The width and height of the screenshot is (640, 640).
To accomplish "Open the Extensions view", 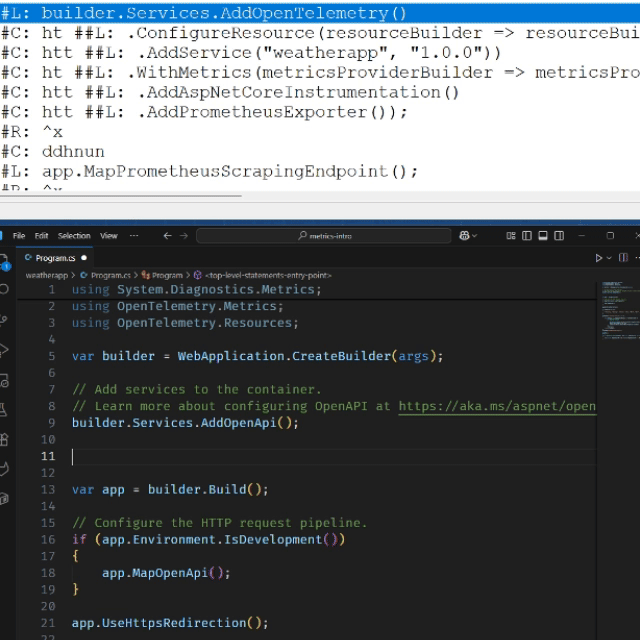I will click(5, 439).
